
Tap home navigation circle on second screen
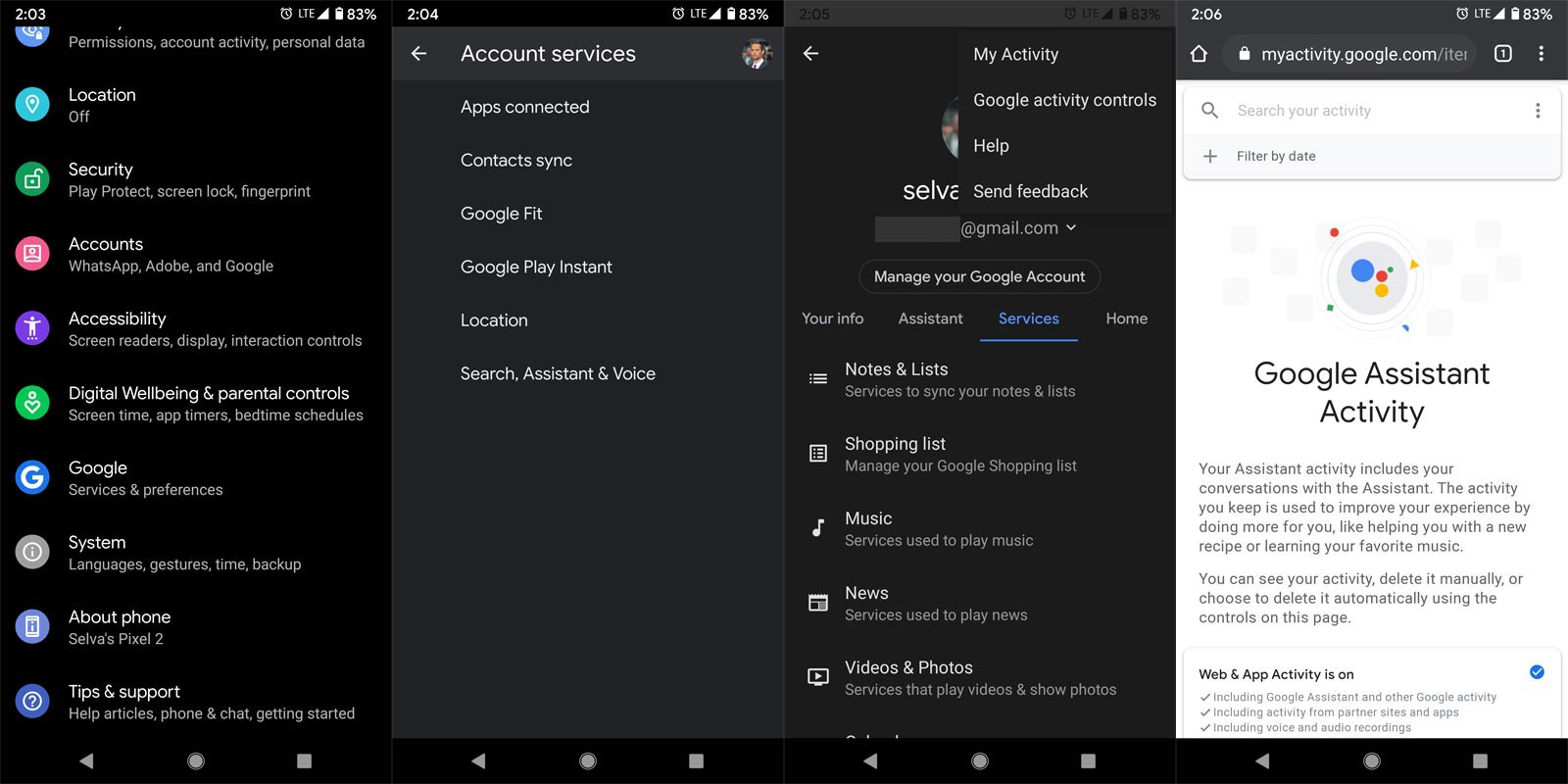[588, 760]
